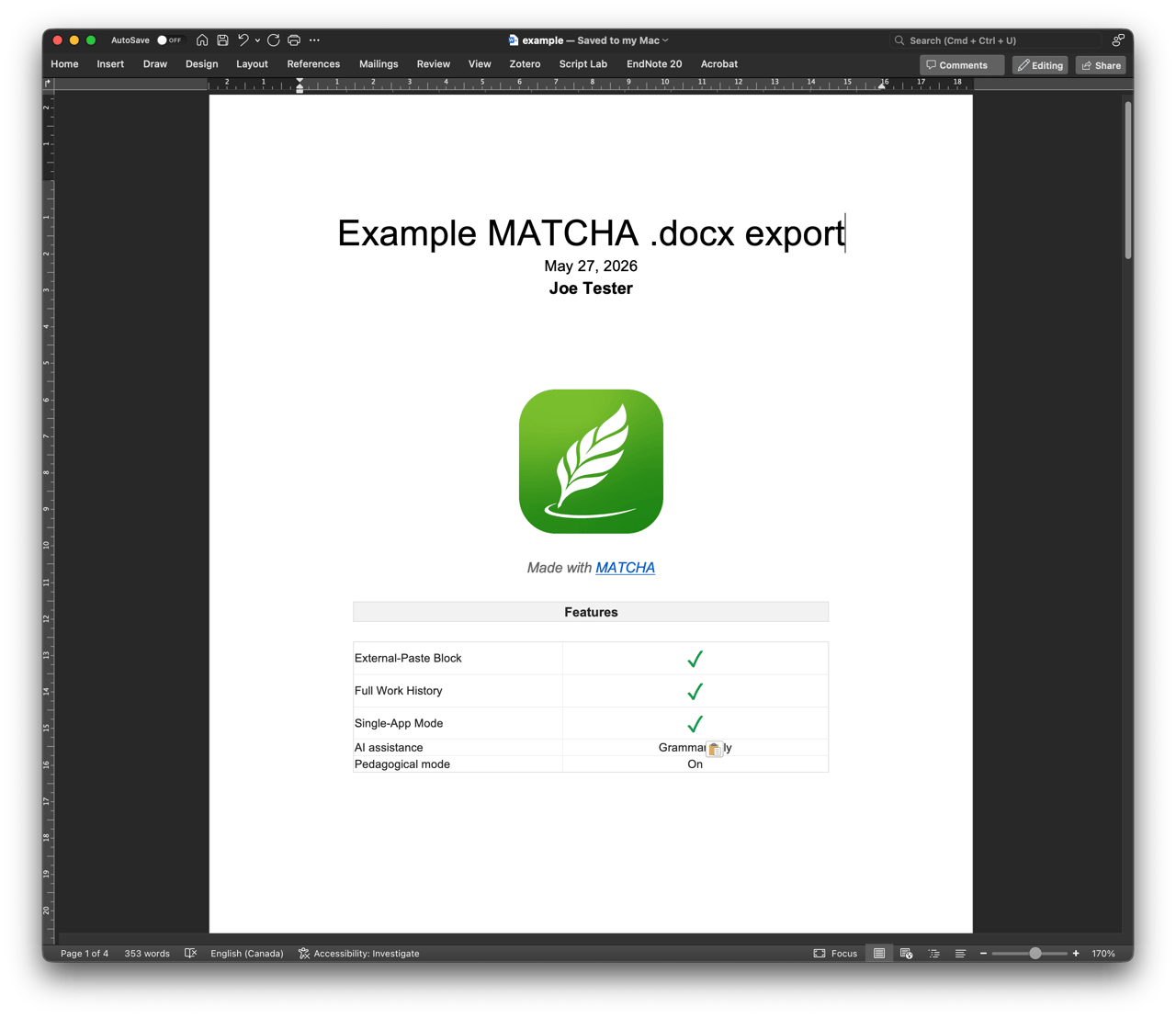The width and height of the screenshot is (1176, 1018).
Task: Select the Acrobat tab
Action: click(x=719, y=64)
